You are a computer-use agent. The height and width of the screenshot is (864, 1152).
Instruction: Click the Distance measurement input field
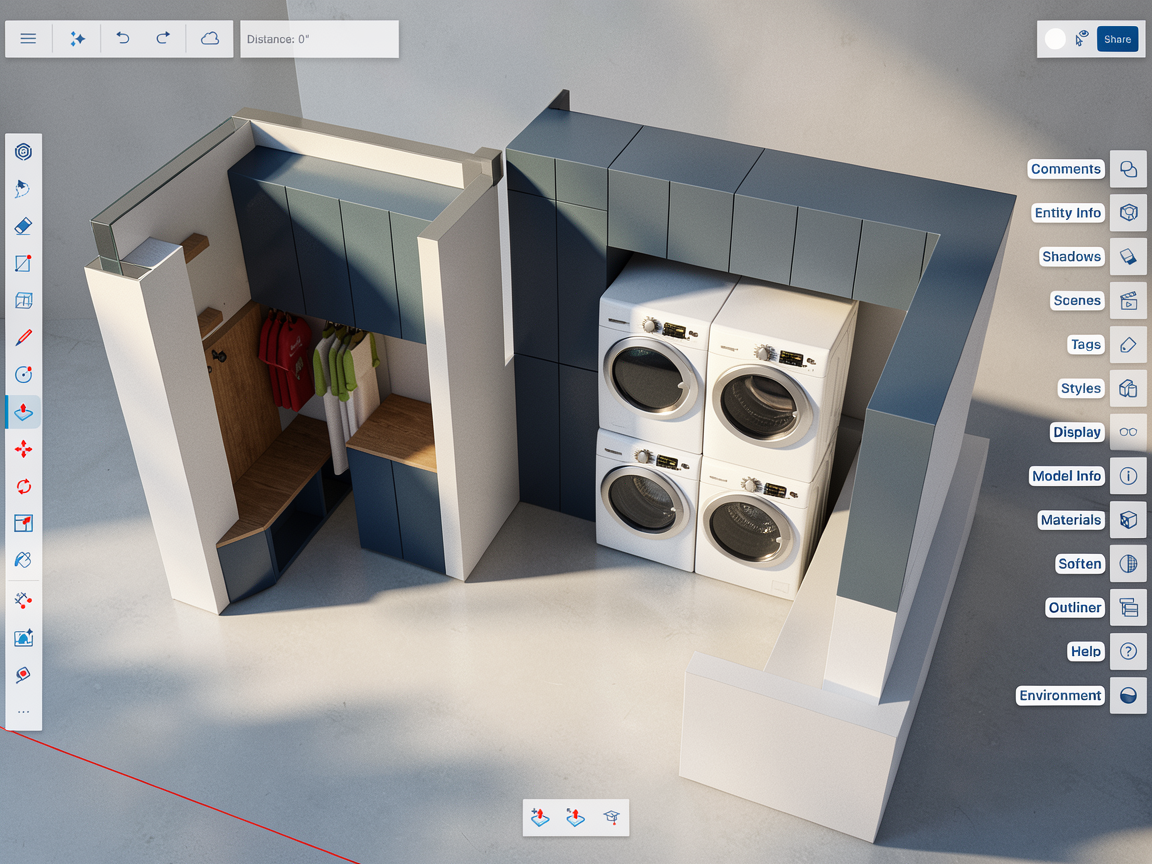tap(319, 39)
